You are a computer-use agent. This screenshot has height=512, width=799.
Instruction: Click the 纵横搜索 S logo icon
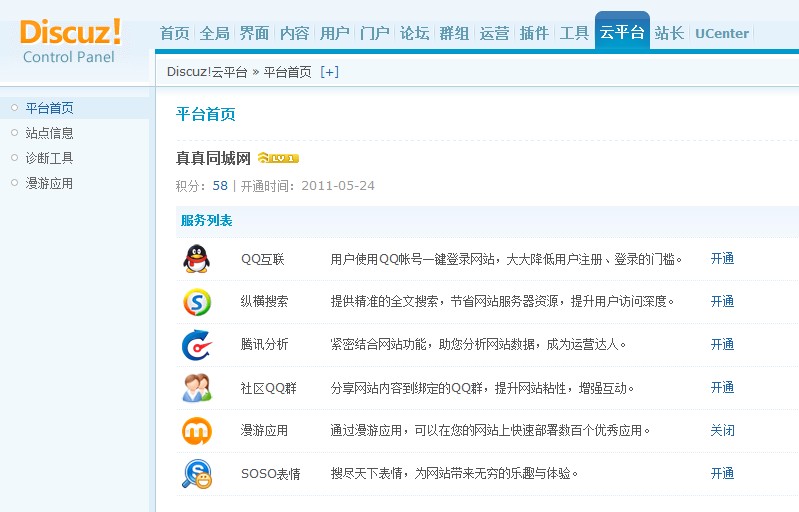click(x=197, y=302)
